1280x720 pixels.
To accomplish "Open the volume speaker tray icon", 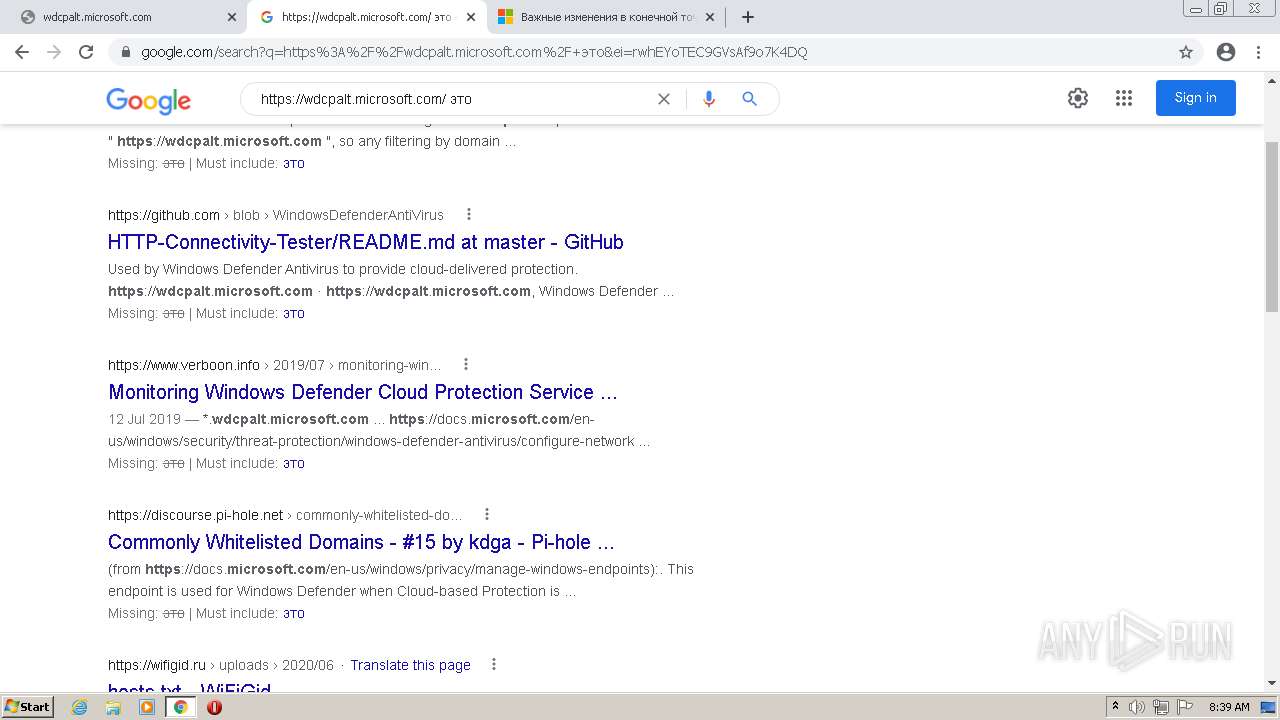I will [1137, 707].
